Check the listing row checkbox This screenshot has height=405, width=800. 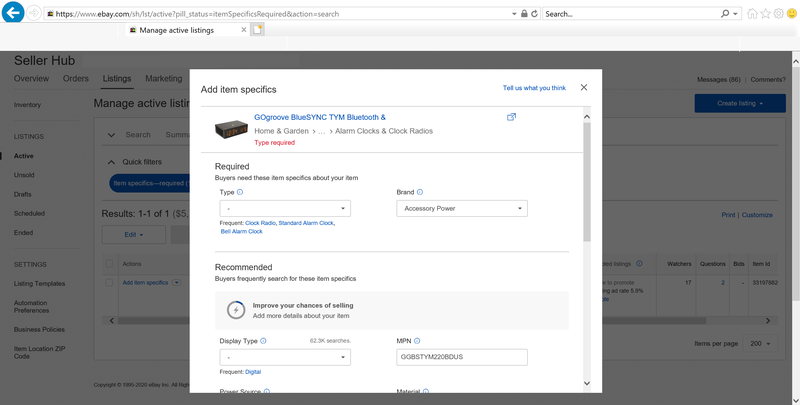(109, 283)
